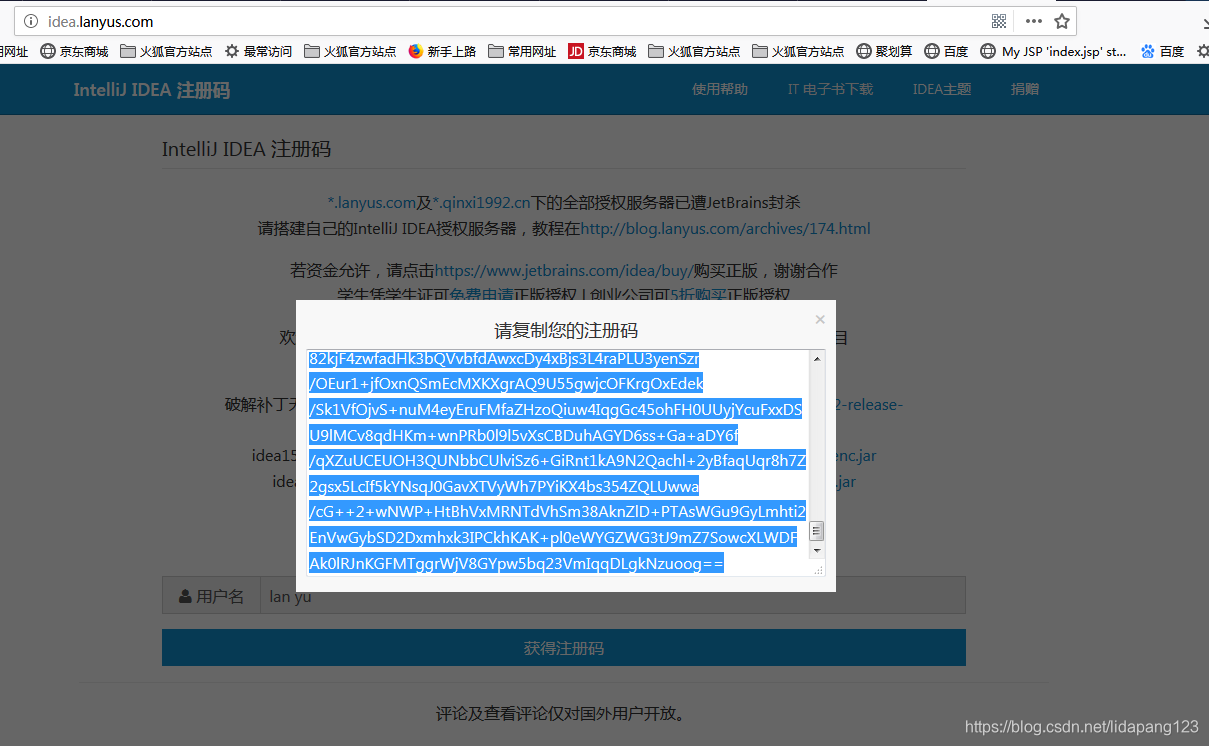Click code line starting /qXZuUCEUOH3QUNbb
1209x746 pixels.
click(558, 461)
